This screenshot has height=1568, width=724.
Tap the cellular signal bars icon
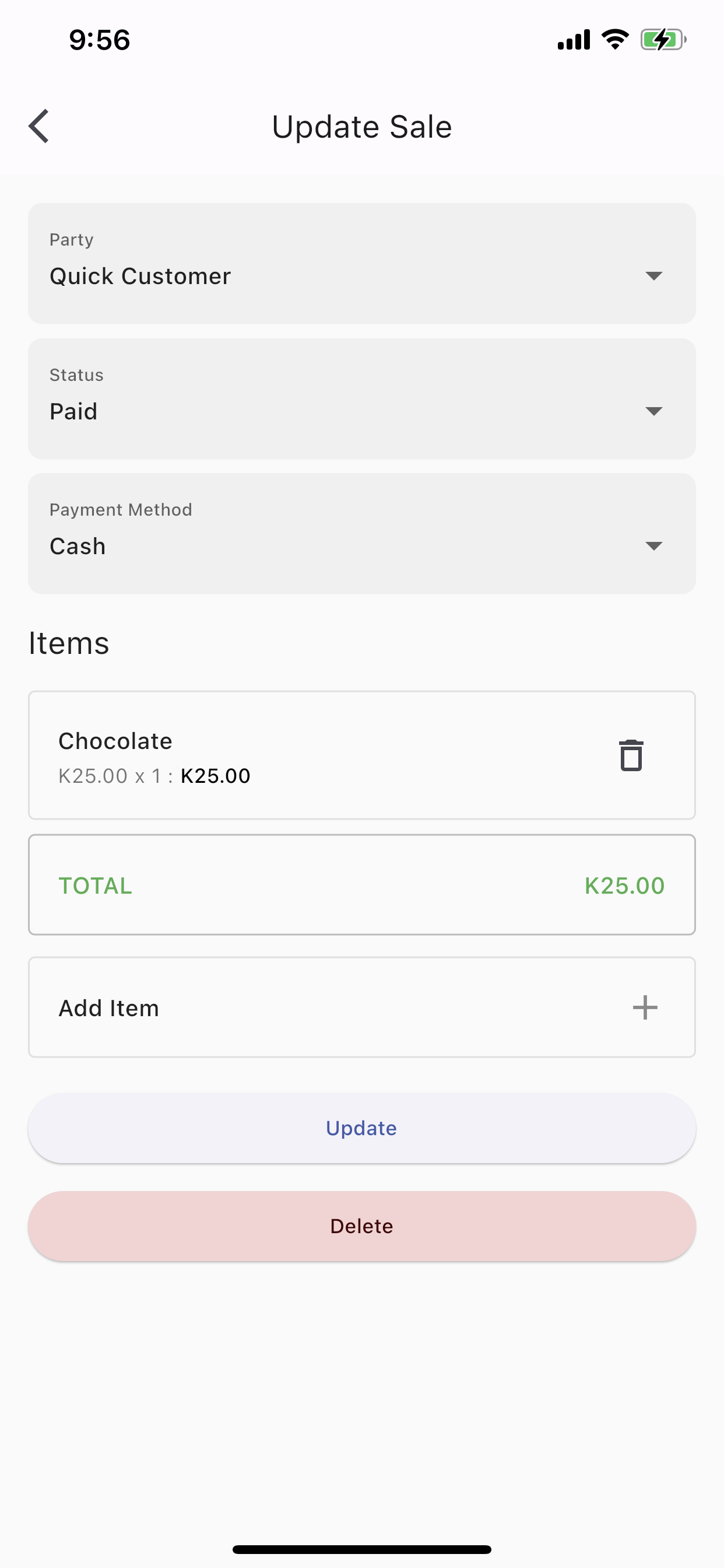pyautogui.click(x=574, y=40)
